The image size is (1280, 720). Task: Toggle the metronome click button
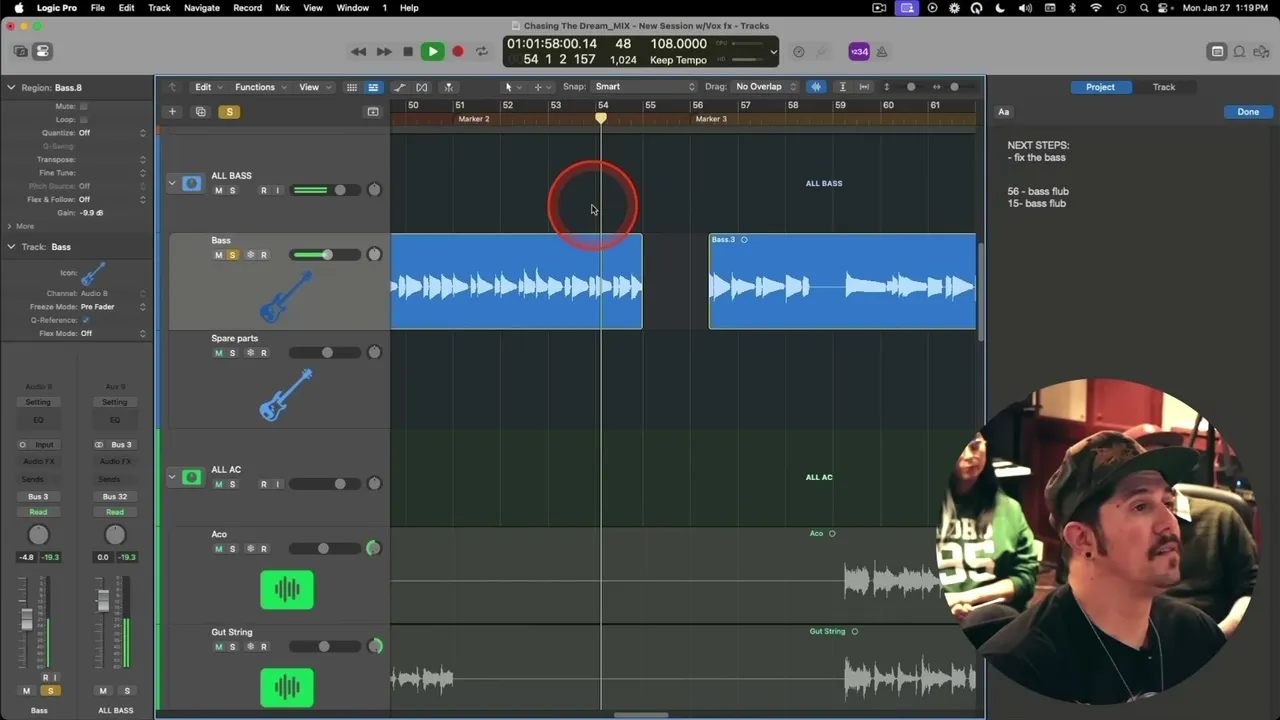[x=883, y=51]
